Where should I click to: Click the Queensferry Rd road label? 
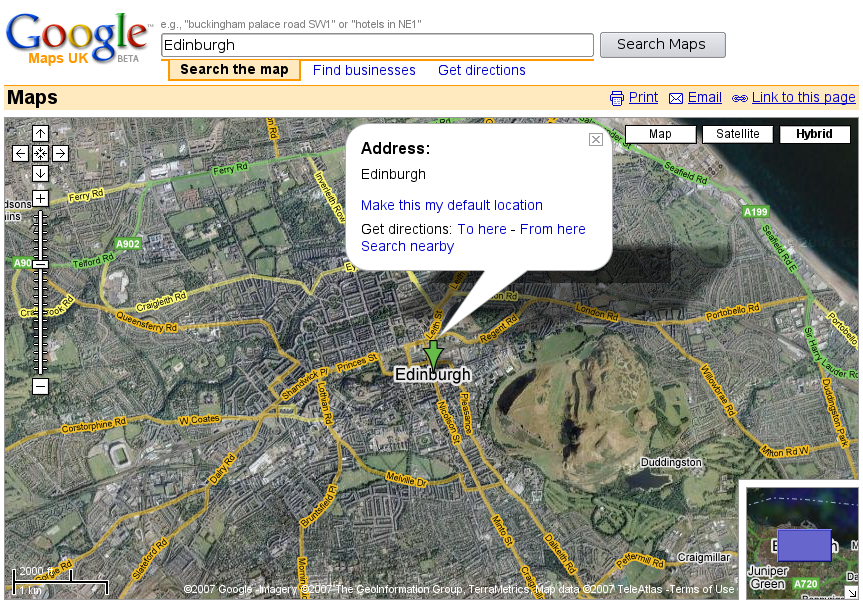tap(146, 321)
